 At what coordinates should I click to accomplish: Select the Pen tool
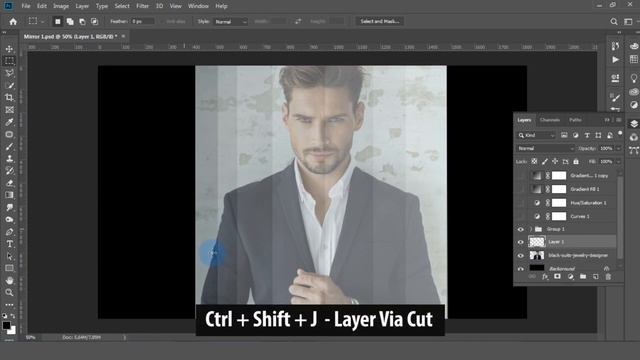9,232
